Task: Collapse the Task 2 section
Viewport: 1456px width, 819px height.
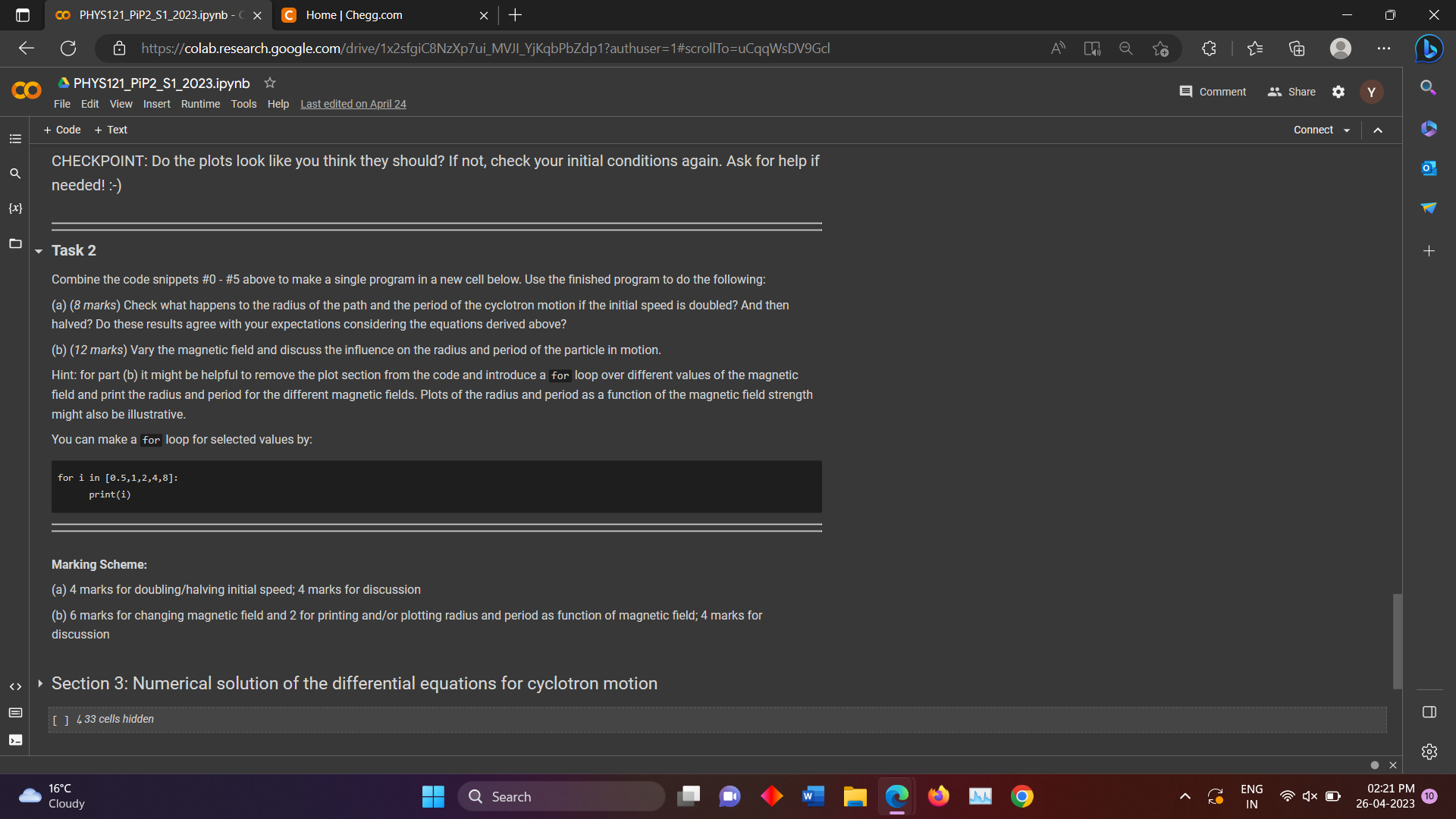Action: 39,251
